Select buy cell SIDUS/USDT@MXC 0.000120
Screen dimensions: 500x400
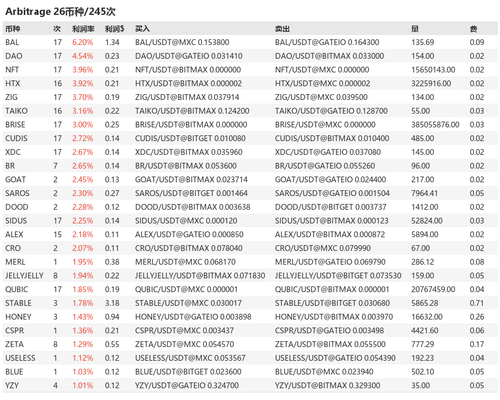pos(186,220)
